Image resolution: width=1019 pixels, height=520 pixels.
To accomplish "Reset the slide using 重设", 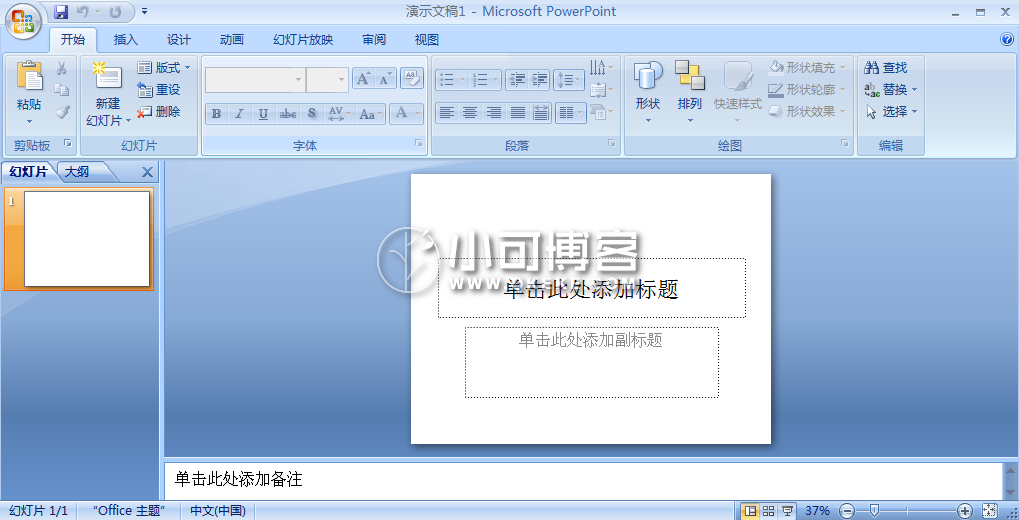I will 159,90.
